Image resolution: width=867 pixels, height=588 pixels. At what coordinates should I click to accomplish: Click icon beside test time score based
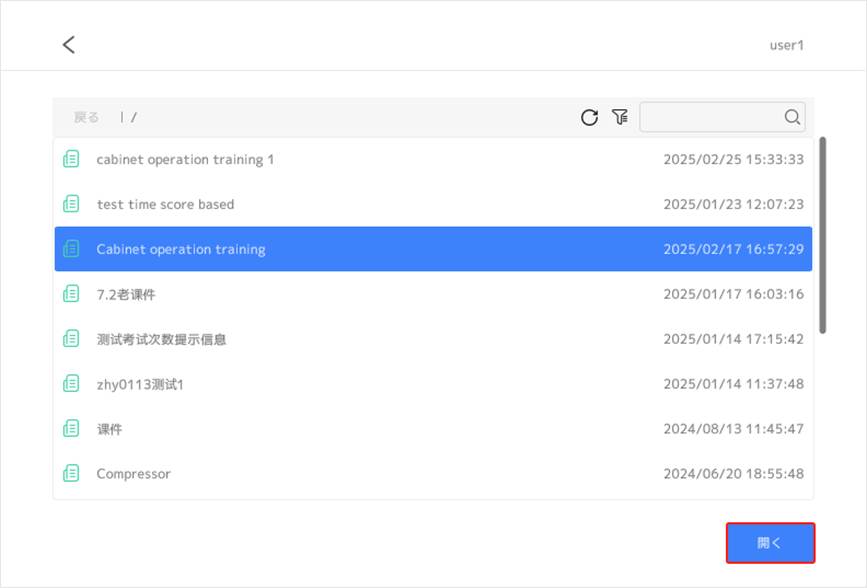(x=71, y=204)
